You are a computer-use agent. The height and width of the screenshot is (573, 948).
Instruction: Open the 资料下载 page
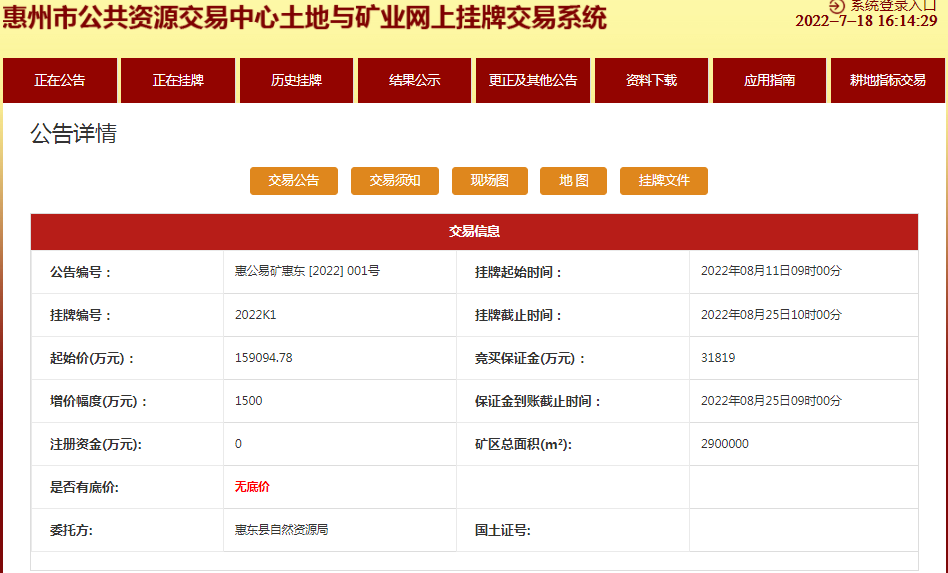tap(651, 81)
